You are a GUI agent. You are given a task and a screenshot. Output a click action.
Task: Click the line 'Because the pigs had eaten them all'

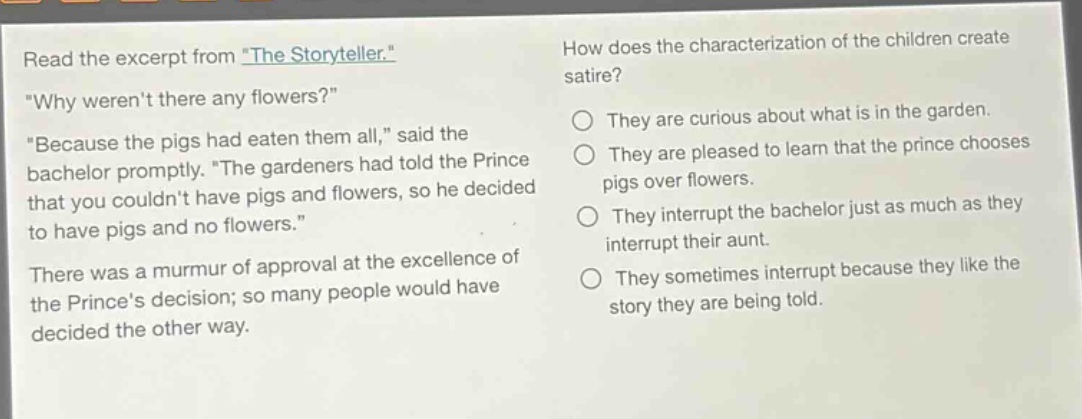pyautogui.click(x=246, y=139)
